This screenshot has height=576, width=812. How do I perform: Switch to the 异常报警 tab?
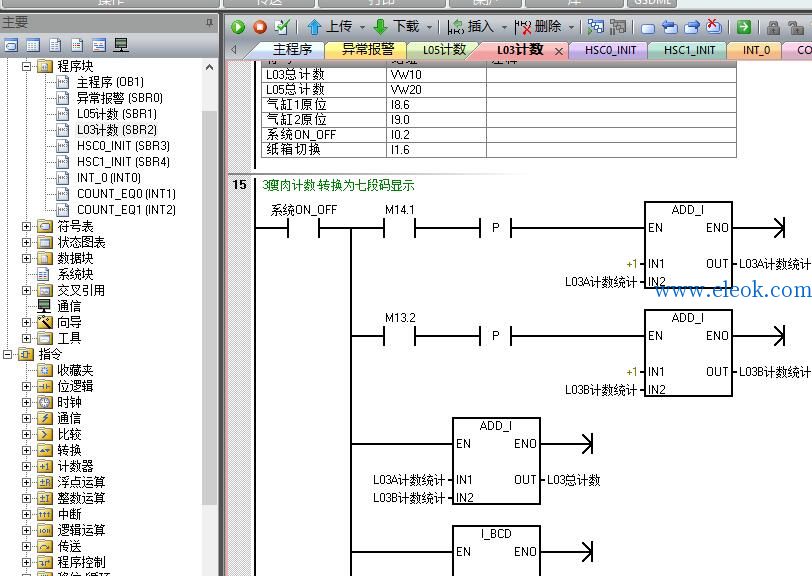point(368,50)
